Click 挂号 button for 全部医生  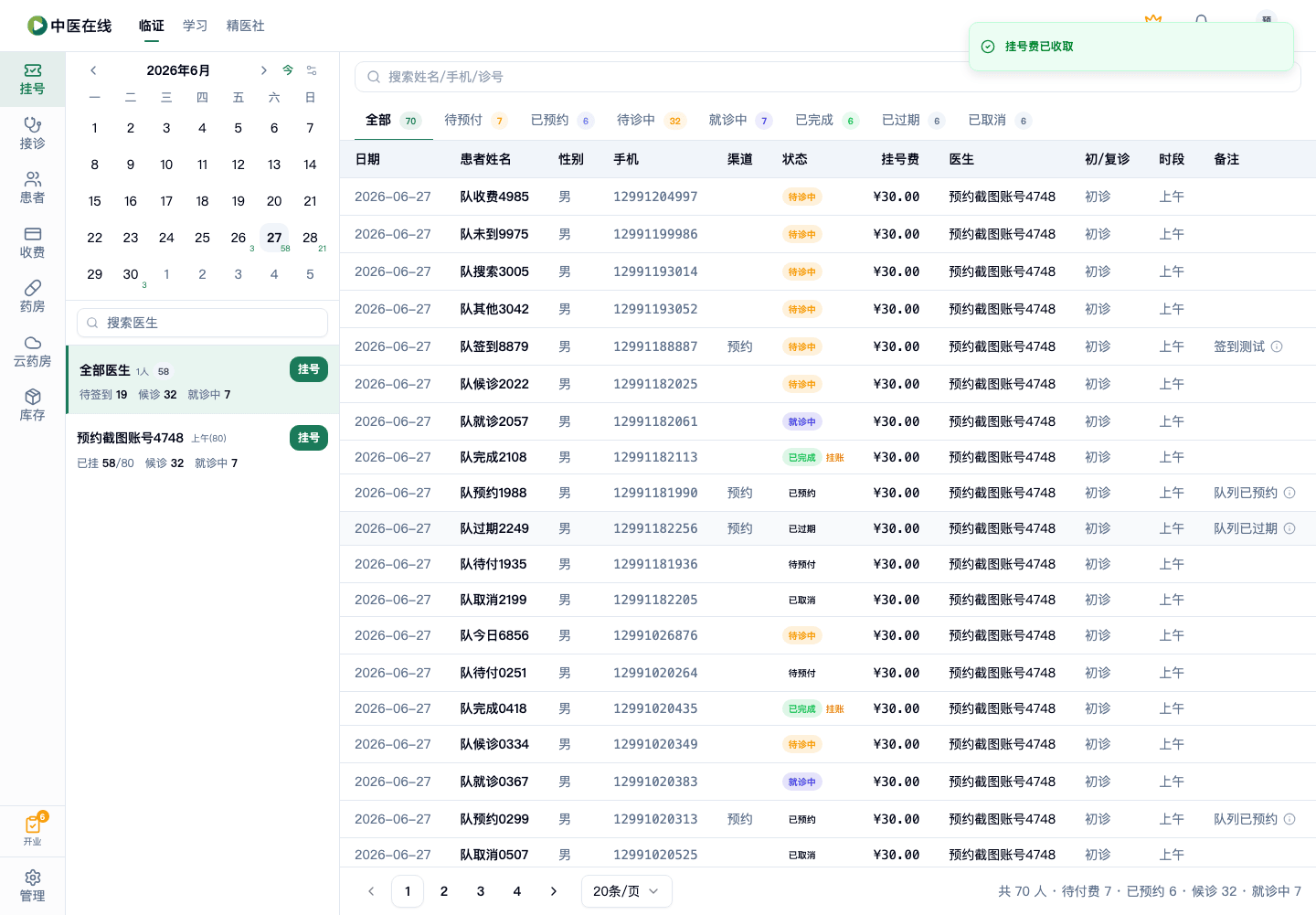(309, 369)
